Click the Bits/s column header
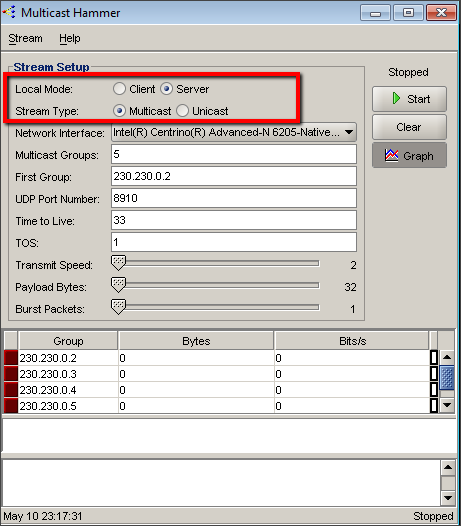The height and width of the screenshot is (526, 461). pyautogui.click(x=352, y=341)
